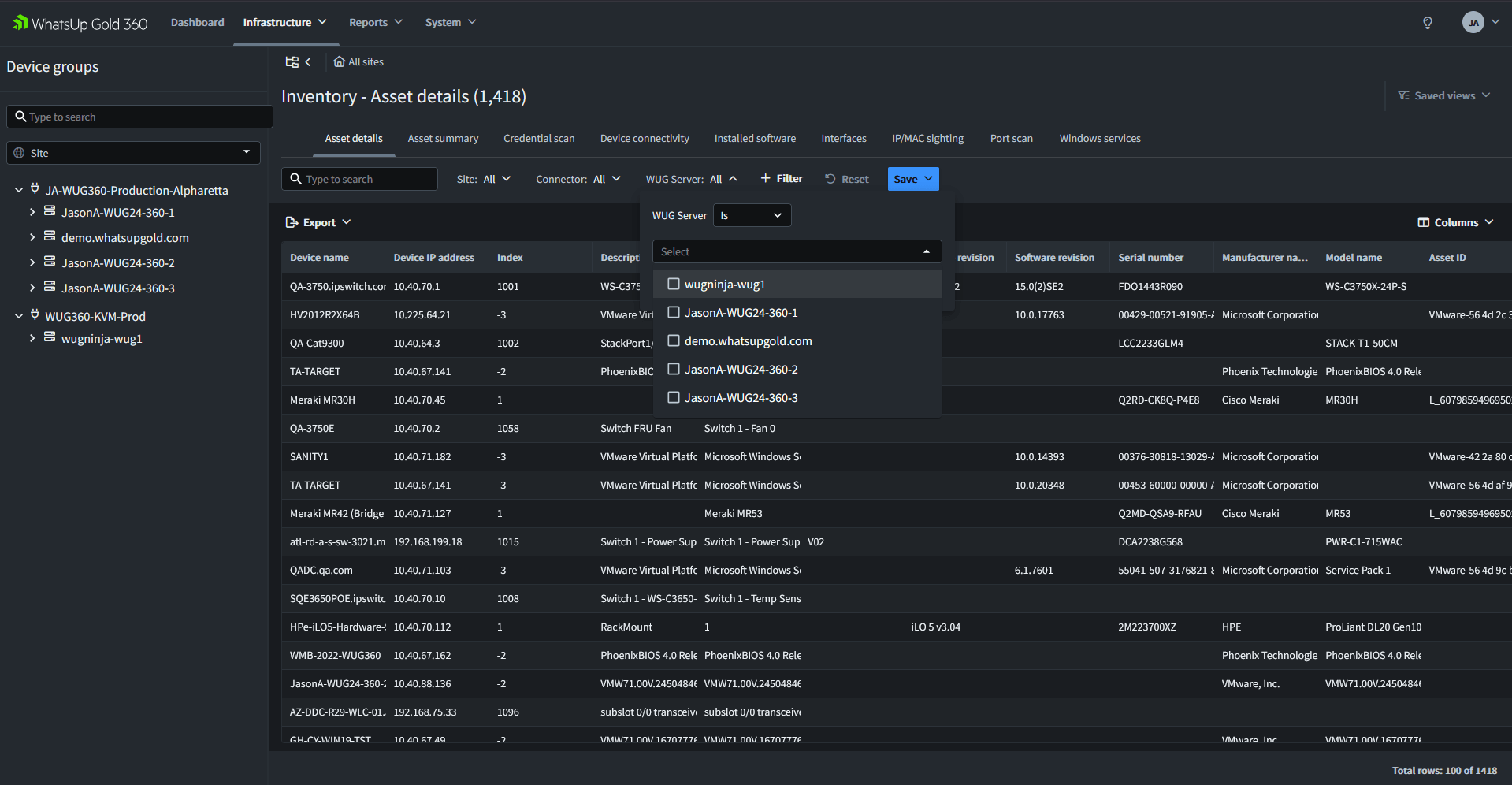This screenshot has width=1512, height=785.
Task: Click the globe icon in Site selector
Action: [19, 153]
